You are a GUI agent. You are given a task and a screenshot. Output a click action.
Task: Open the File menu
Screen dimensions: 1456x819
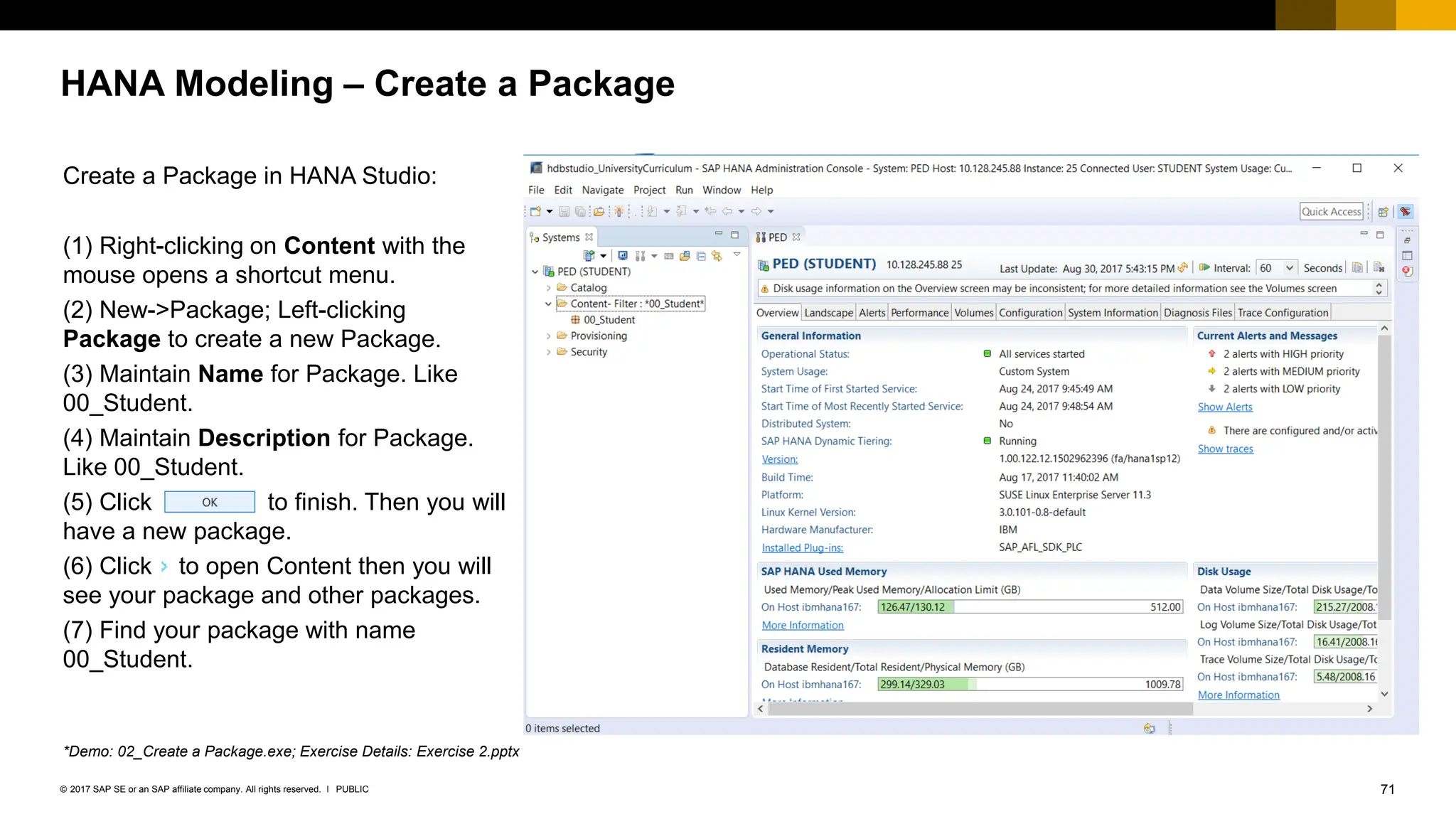coord(536,190)
